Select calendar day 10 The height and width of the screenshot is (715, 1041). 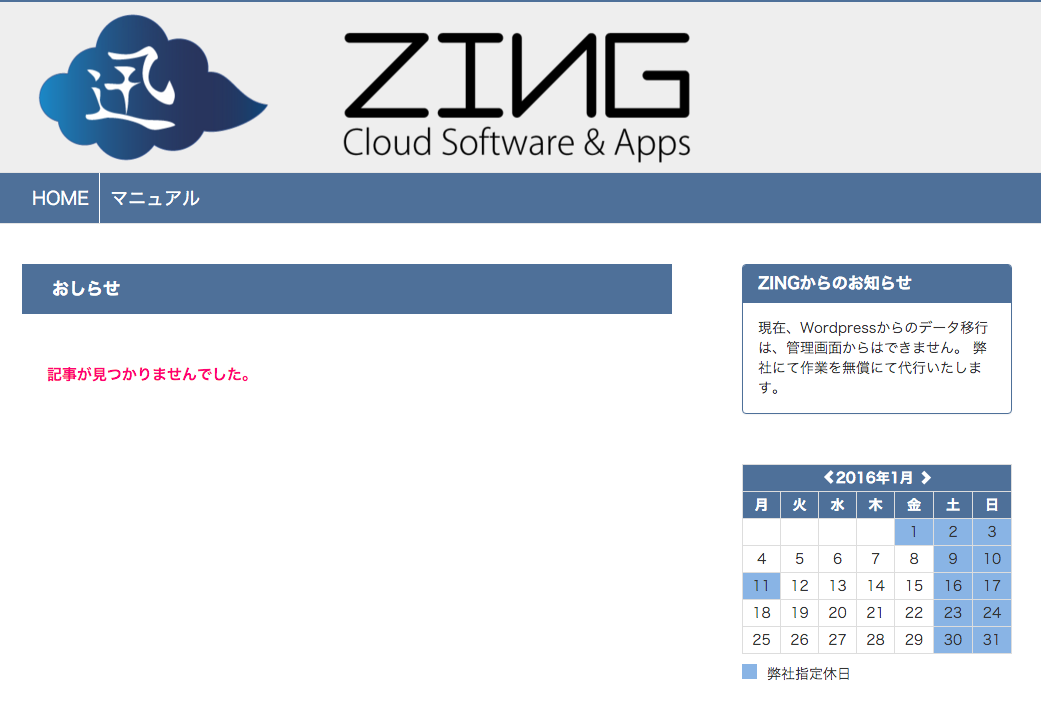pyautogui.click(x=992, y=559)
